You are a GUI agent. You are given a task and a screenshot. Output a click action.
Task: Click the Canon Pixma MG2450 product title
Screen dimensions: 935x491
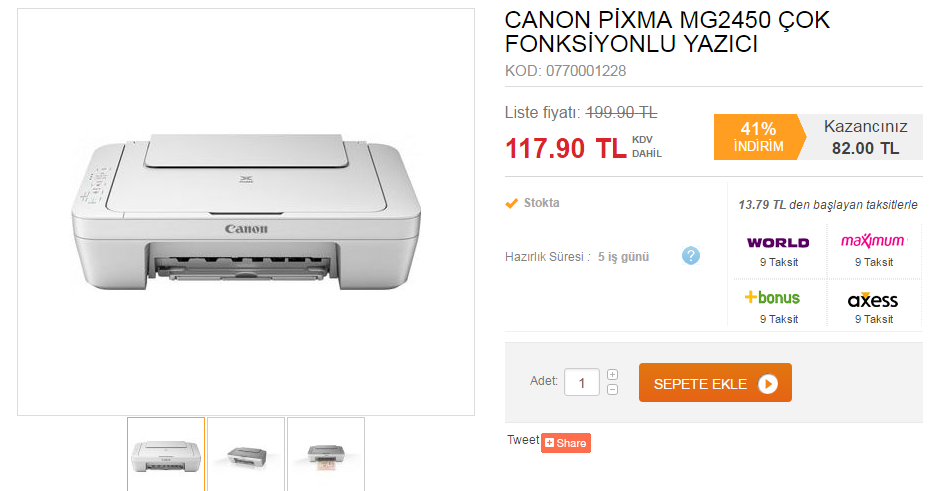pyautogui.click(x=667, y=32)
